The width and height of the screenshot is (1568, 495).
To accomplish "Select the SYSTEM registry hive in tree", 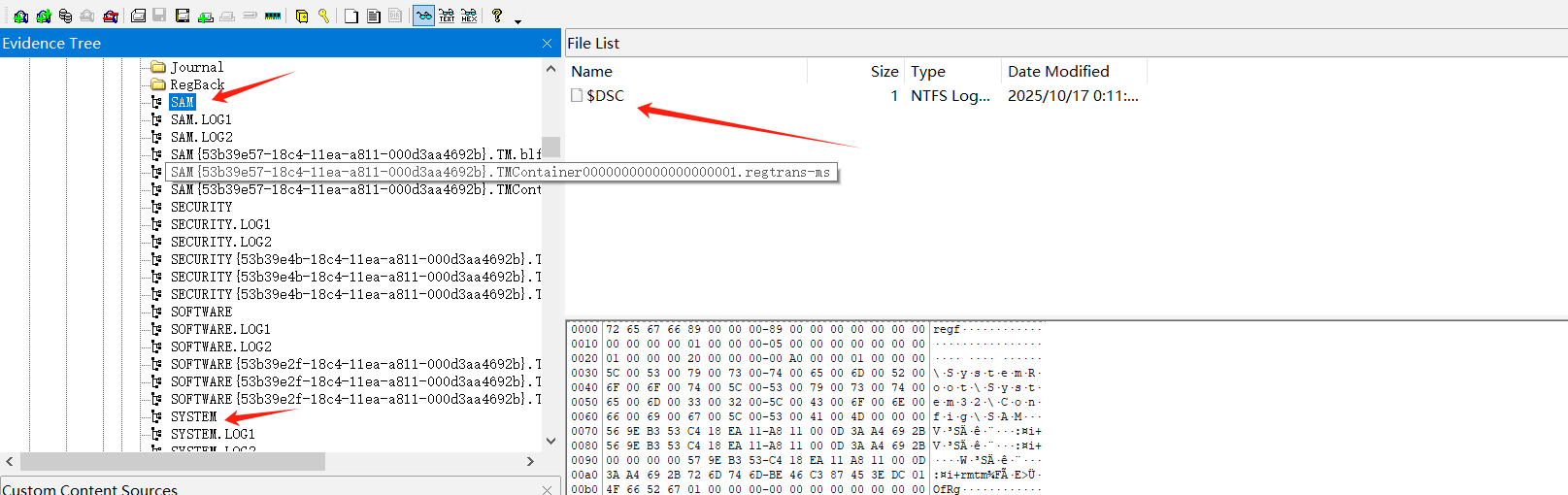I will [x=193, y=416].
